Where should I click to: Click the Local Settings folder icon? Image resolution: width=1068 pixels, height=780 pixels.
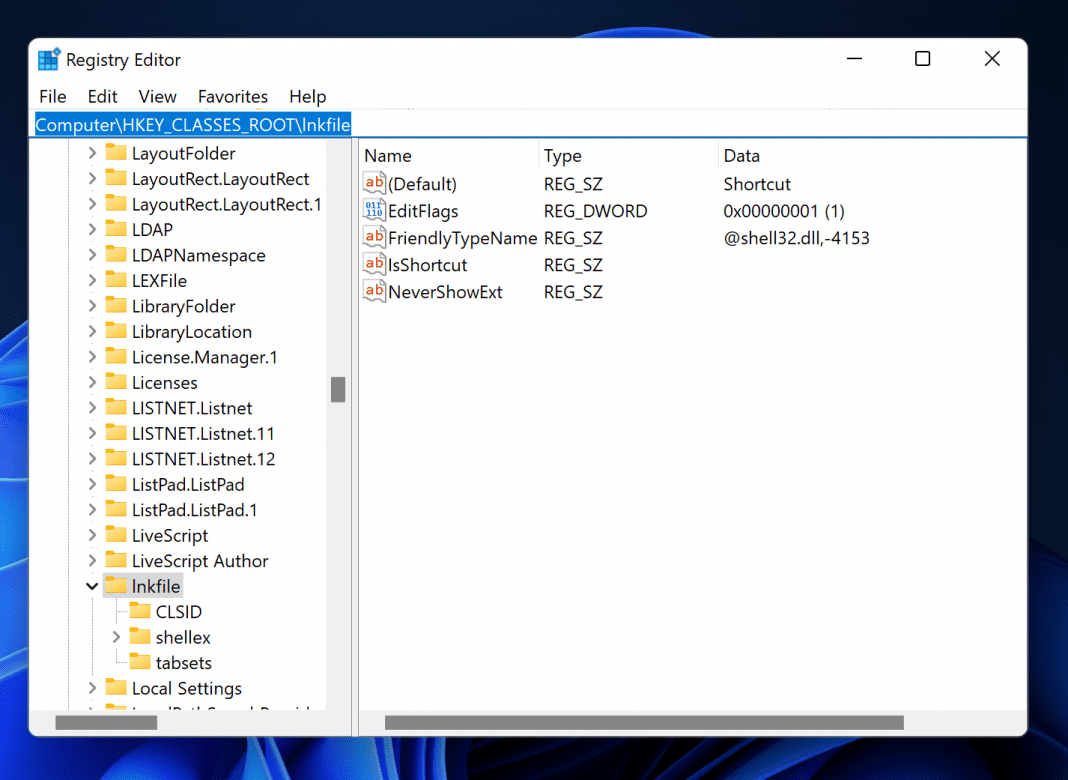pyautogui.click(x=117, y=688)
